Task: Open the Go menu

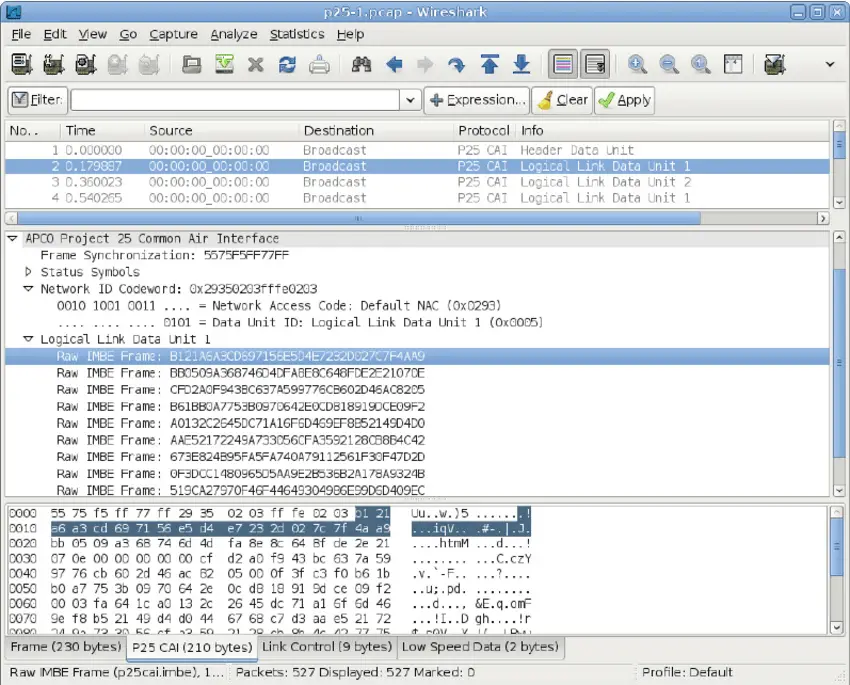Action: click(x=128, y=34)
